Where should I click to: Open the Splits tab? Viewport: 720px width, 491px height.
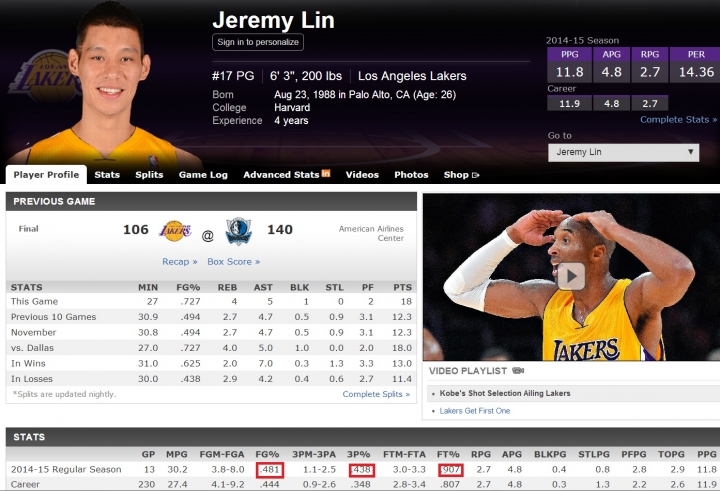click(149, 175)
